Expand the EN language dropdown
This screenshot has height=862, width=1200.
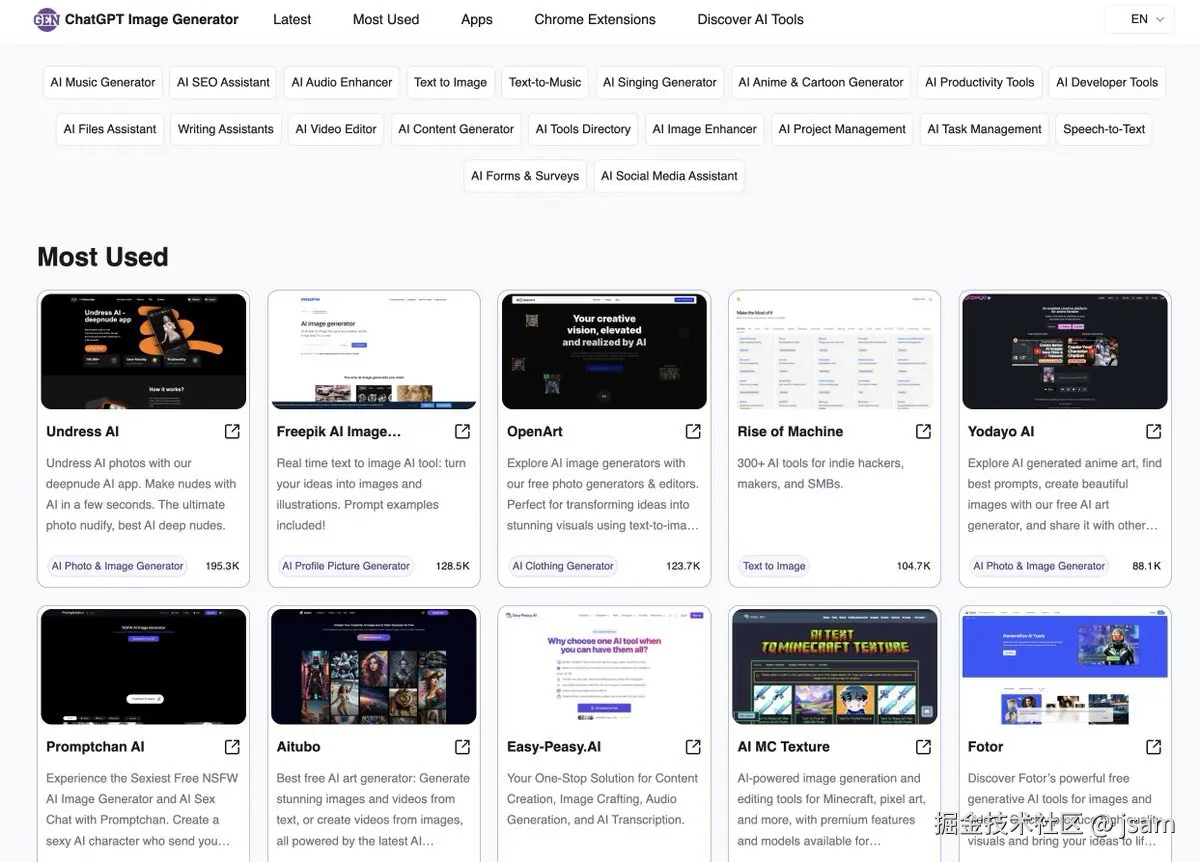(1139, 19)
